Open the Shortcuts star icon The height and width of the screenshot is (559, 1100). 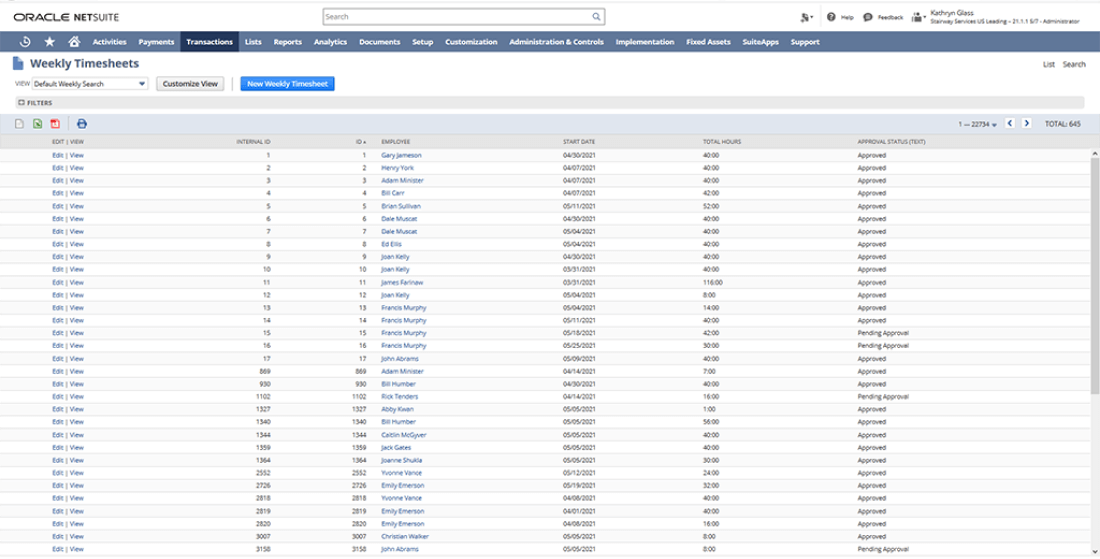[x=50, y=42]
